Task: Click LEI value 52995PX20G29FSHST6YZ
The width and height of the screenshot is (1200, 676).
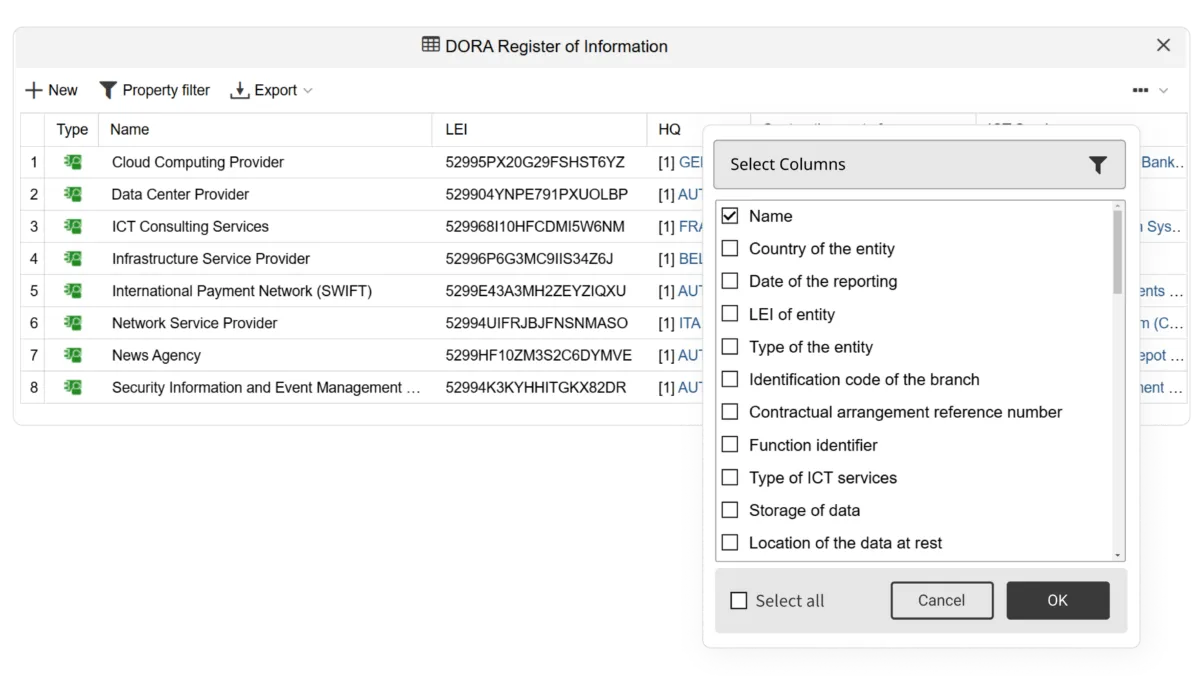Action: pyautogui.click(x=535, y=162)
